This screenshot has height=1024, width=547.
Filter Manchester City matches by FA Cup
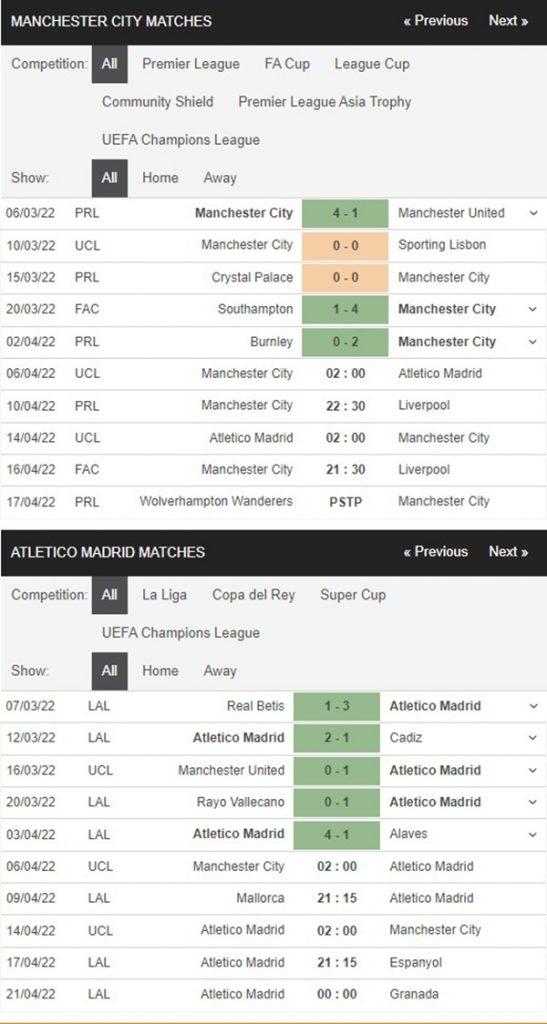(x=287, y=64)
